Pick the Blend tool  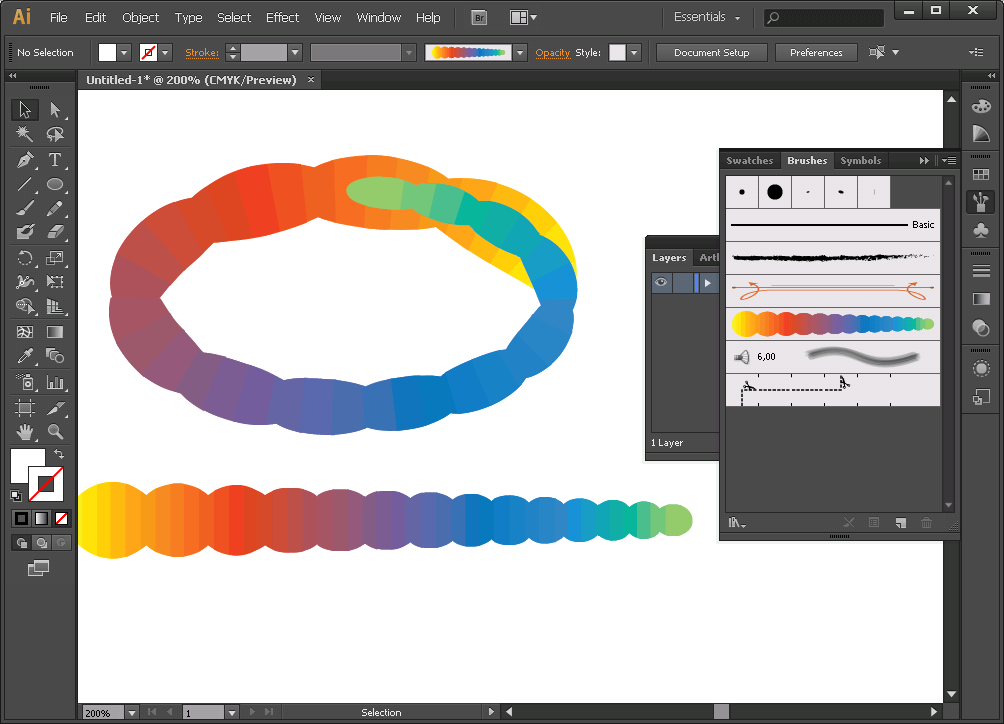[x=55, y=356]
